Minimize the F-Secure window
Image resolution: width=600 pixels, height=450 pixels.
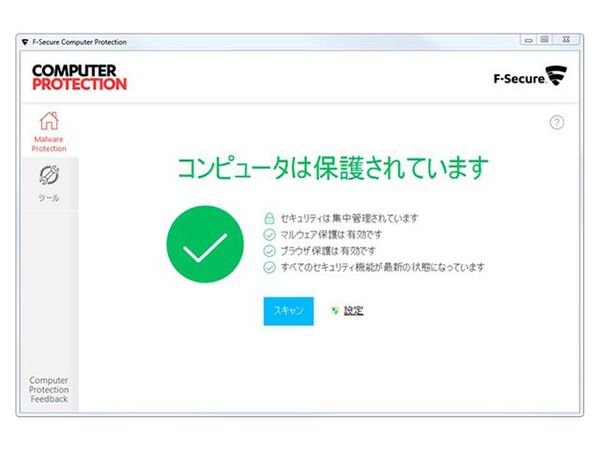(x=529, y=40)
